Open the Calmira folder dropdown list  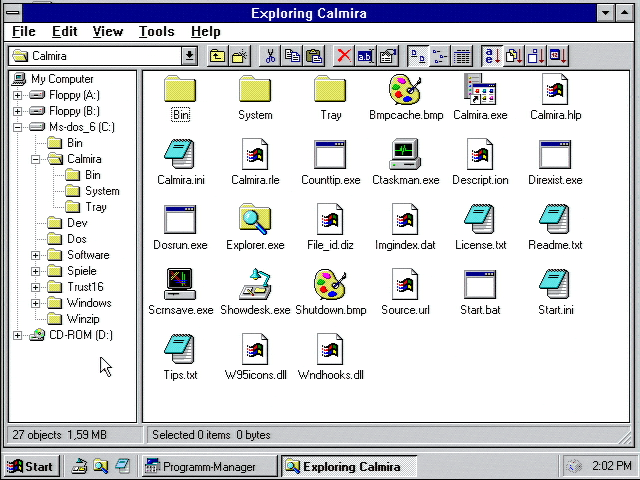click(189, 56)
